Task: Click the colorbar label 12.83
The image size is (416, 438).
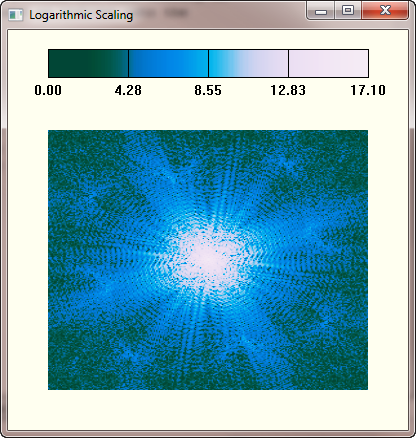Action: (288, 90)
